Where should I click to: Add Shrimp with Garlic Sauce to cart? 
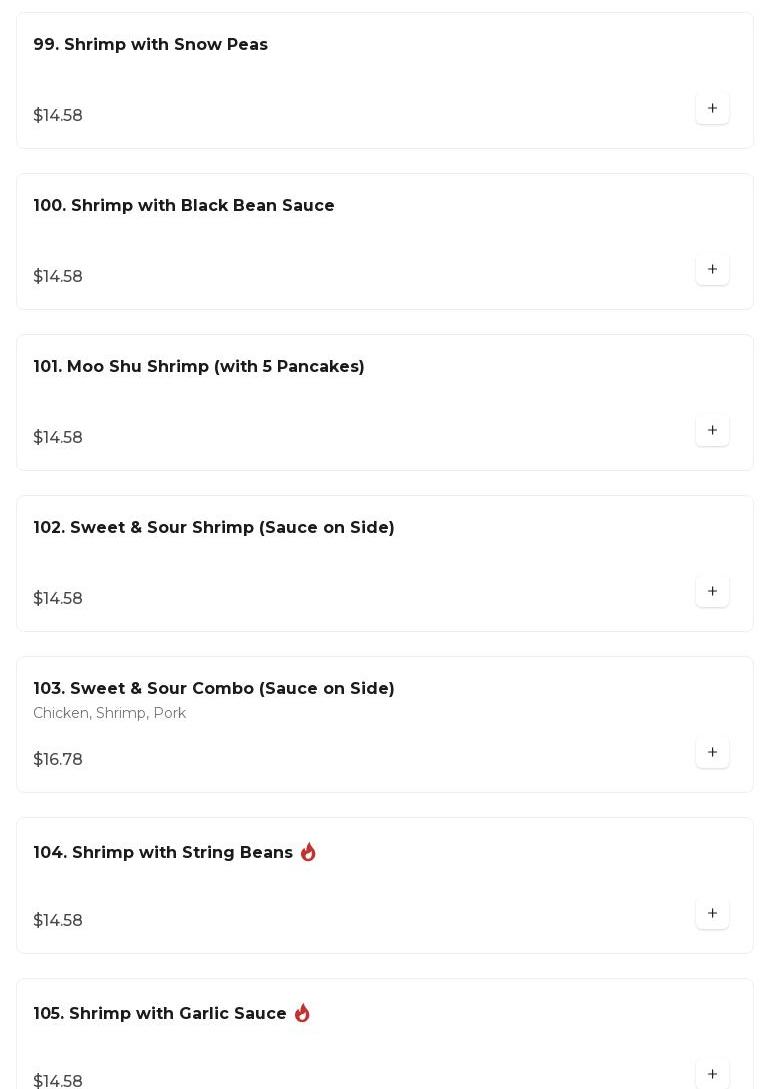[x=712, y=1073]
